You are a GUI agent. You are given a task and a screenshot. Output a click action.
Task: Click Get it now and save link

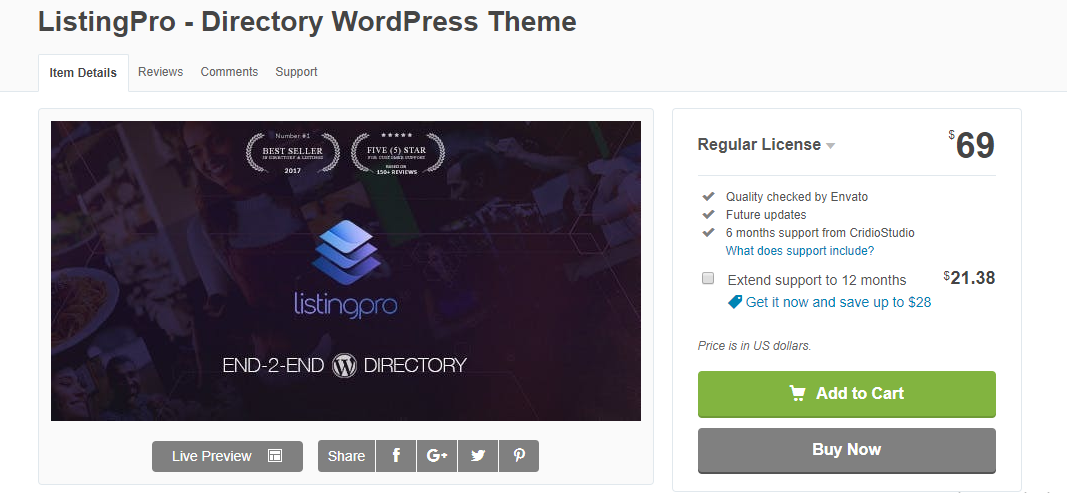pyautogui.click(x=838, y=302)
